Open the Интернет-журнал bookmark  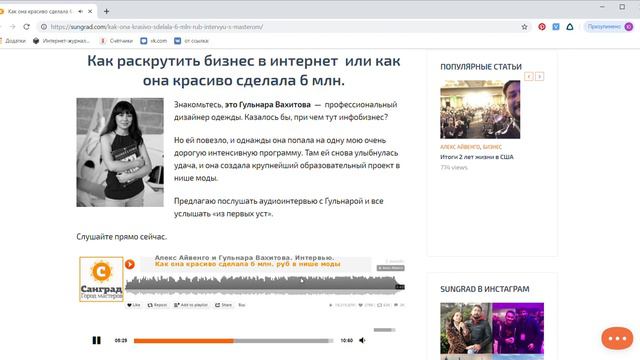pyautogui.click(x=61, y=41)
